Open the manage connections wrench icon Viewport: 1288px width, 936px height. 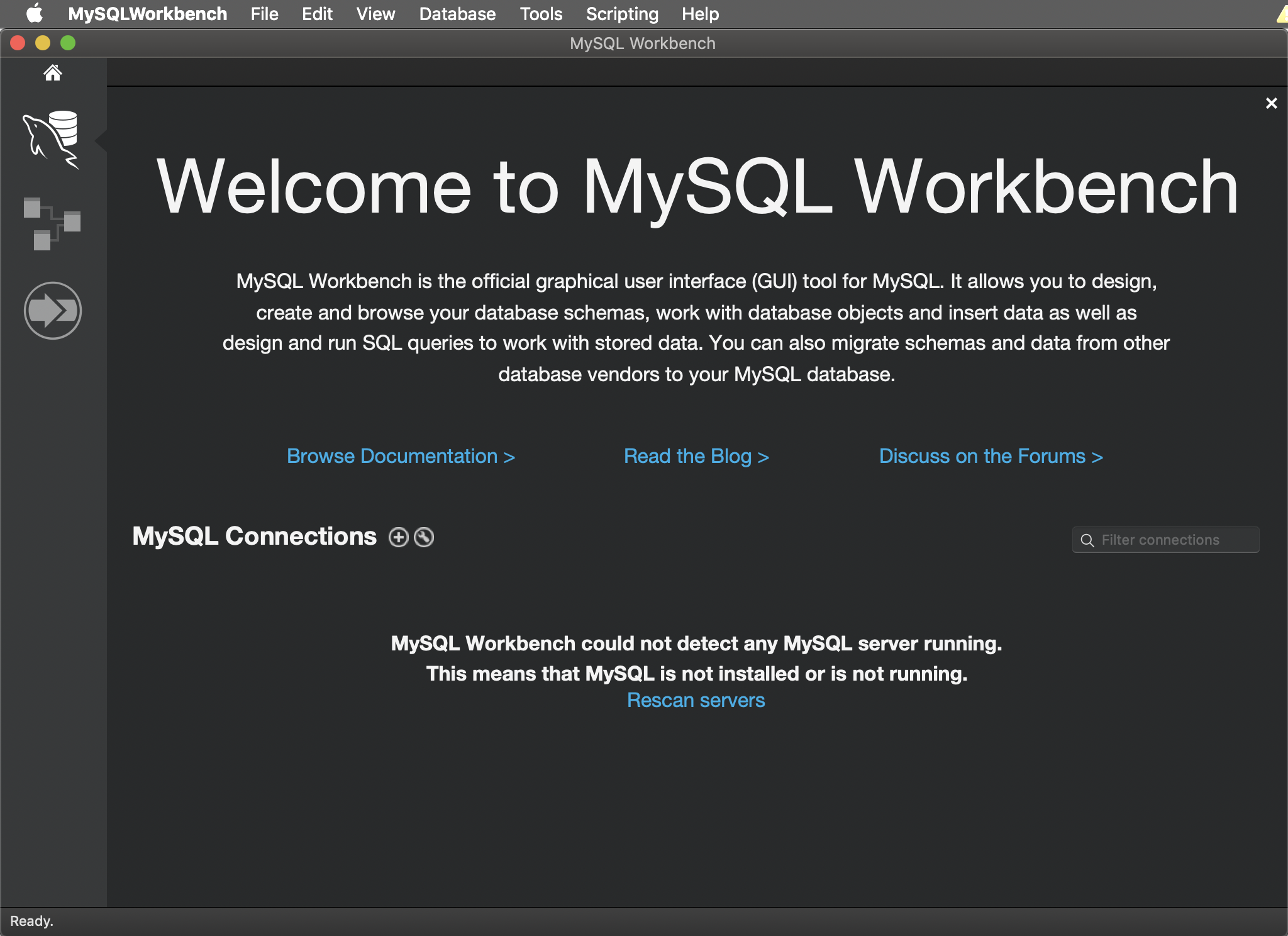[x=423, y=537]
